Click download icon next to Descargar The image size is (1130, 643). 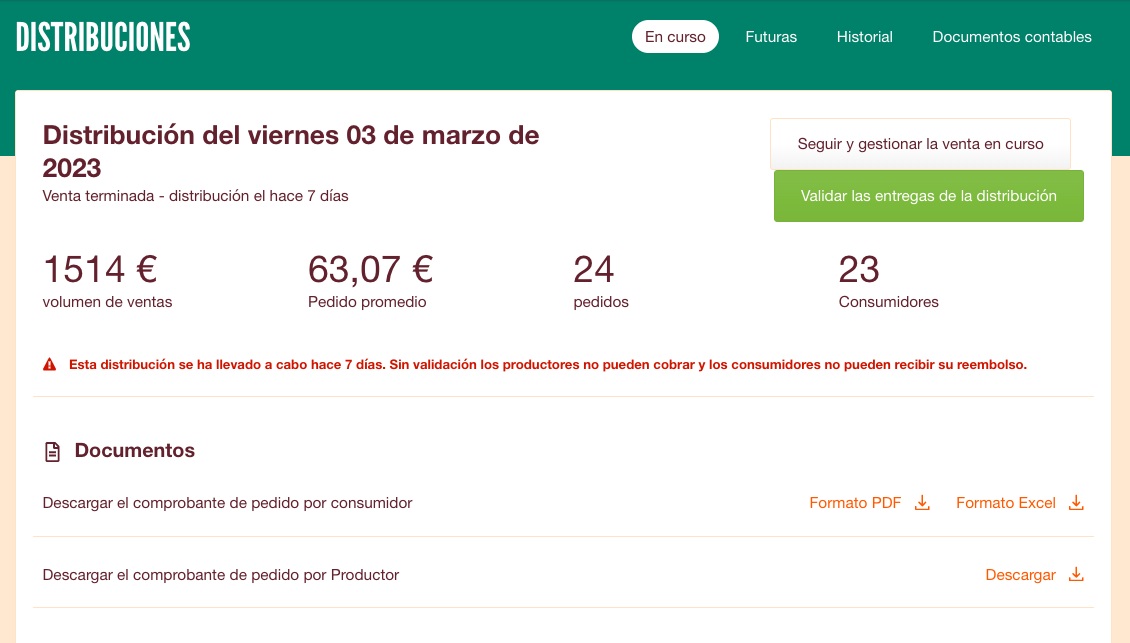(x=1076, y=575)
